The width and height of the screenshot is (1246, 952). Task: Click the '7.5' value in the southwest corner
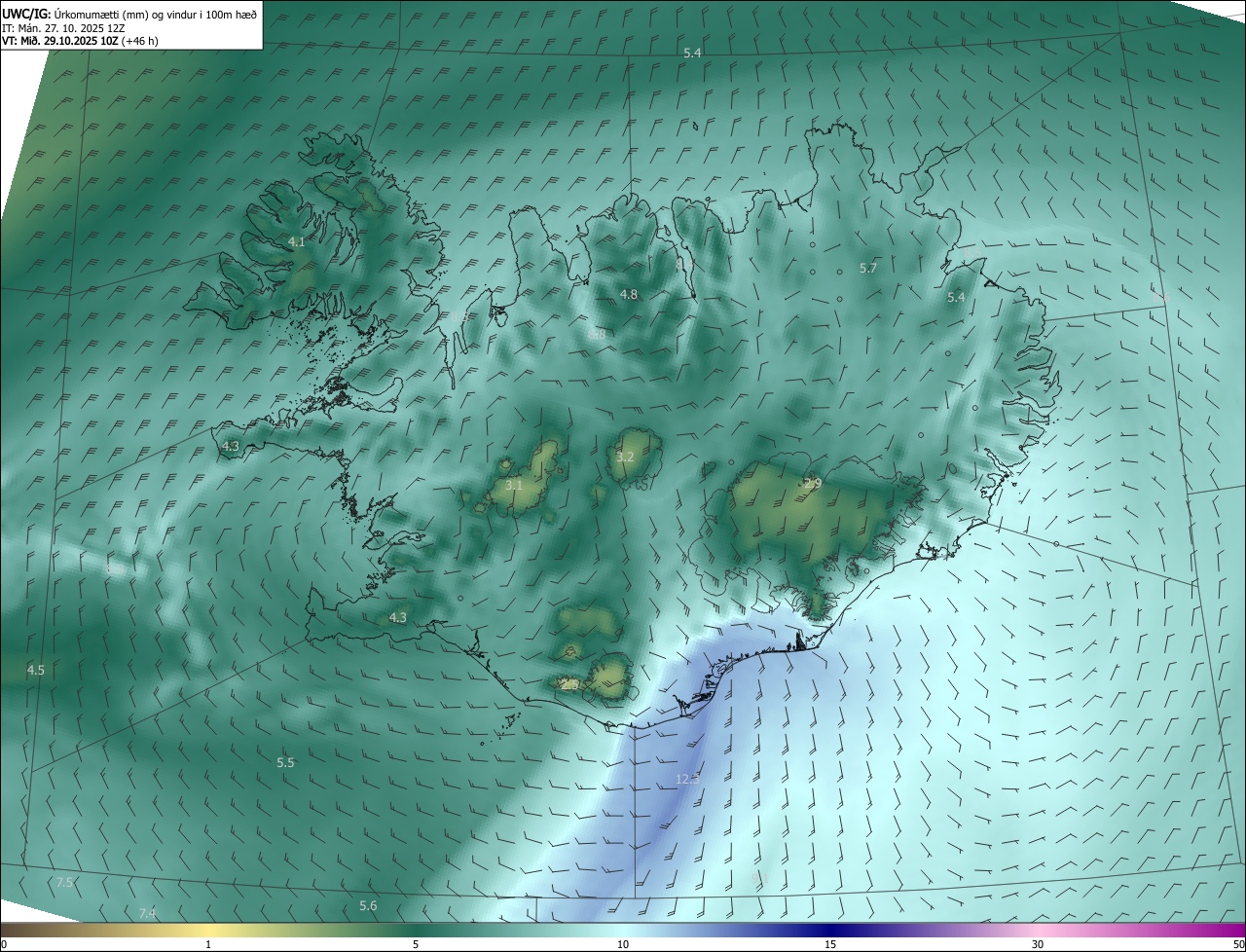point(64,882)
